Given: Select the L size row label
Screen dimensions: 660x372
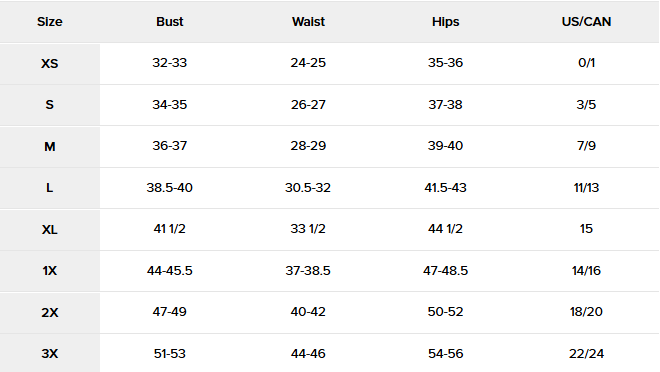Looking at the screenshot, I should (x=50, y=188).
